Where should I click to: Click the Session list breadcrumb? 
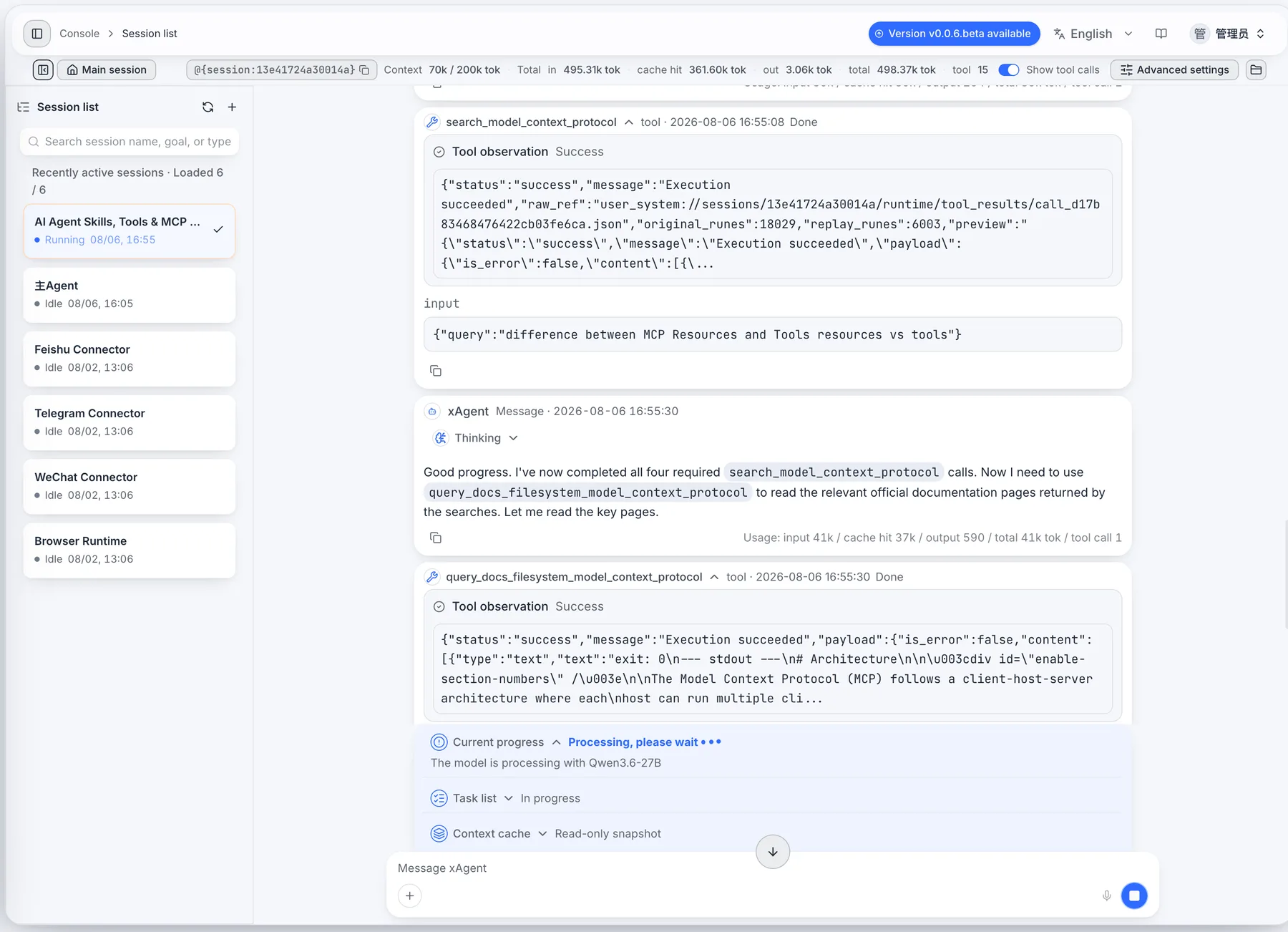coord(150,34)
